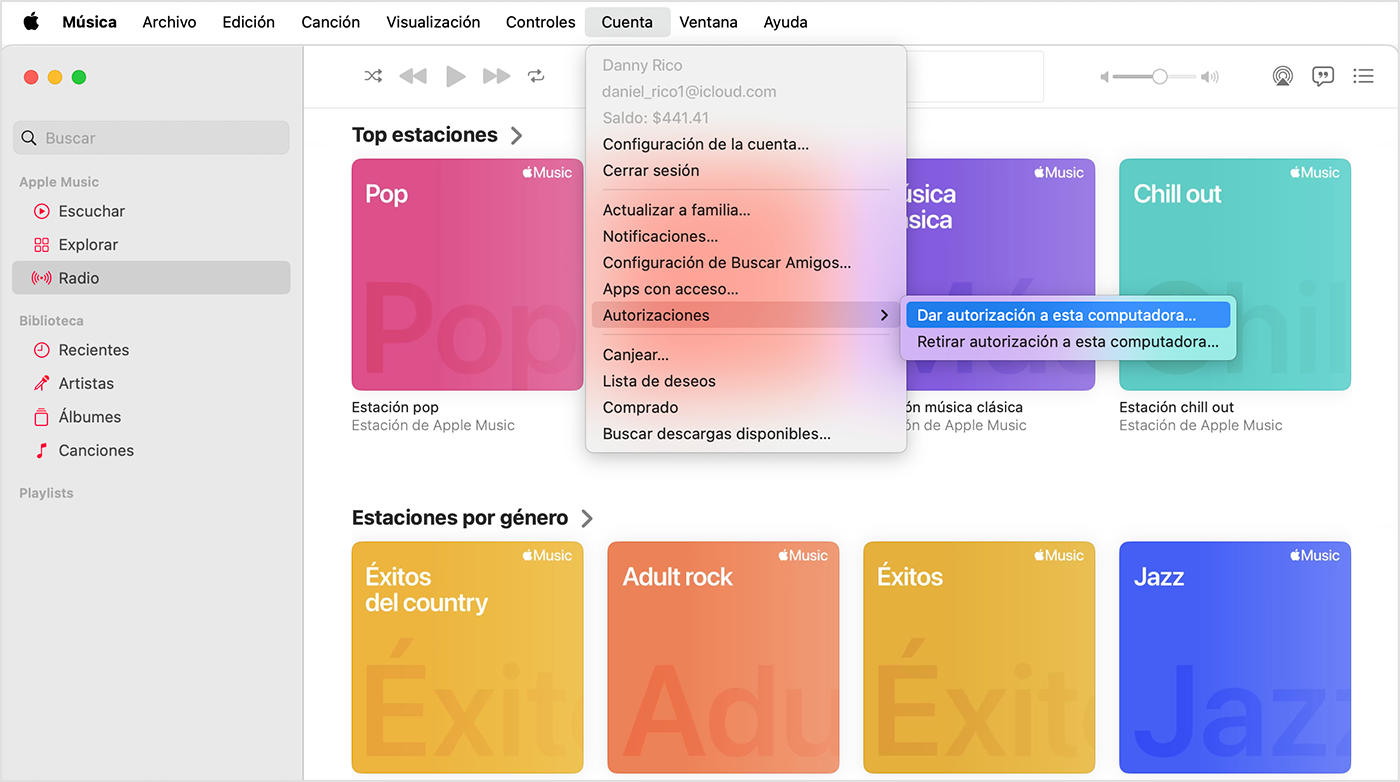Click the Canciones music note icon

(41, 450)
